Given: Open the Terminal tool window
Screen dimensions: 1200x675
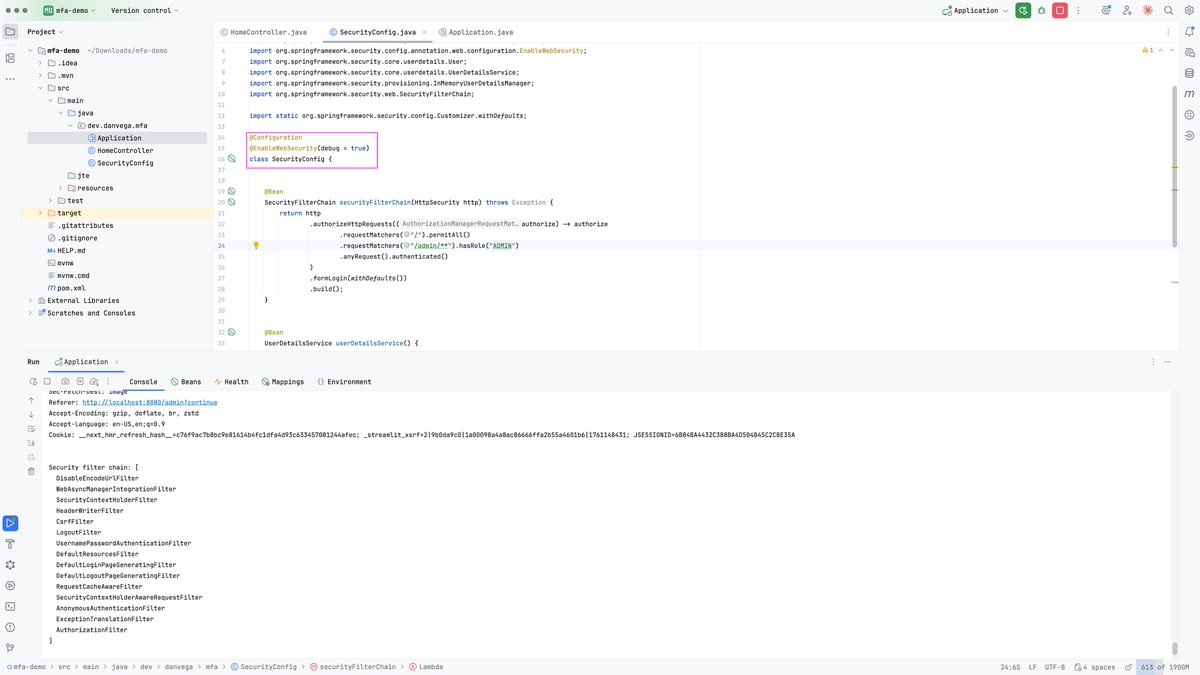Looking at the screenshot, I should coord(10,606).
